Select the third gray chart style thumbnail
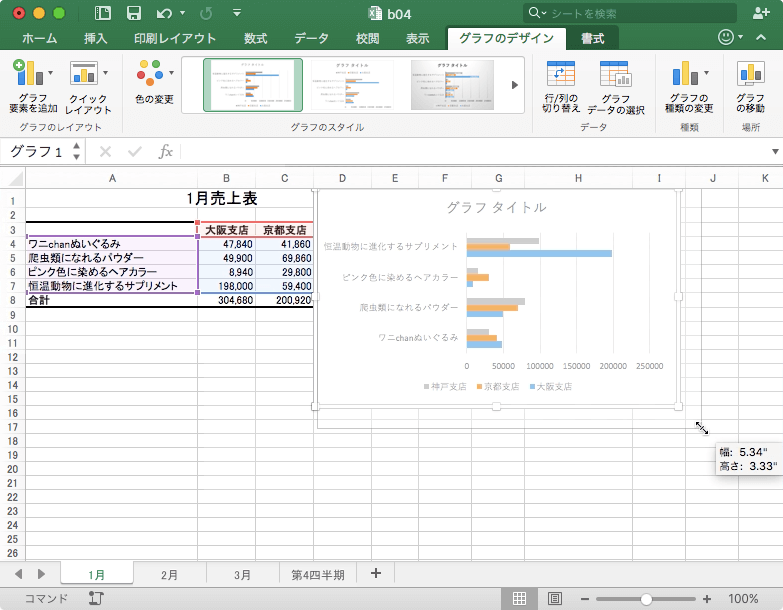 point(452,85)
